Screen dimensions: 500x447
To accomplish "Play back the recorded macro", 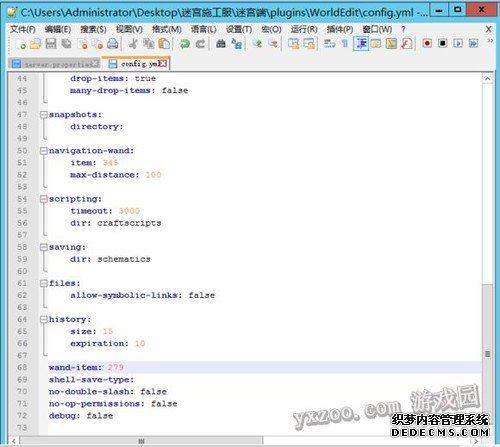I will (458, 44).
